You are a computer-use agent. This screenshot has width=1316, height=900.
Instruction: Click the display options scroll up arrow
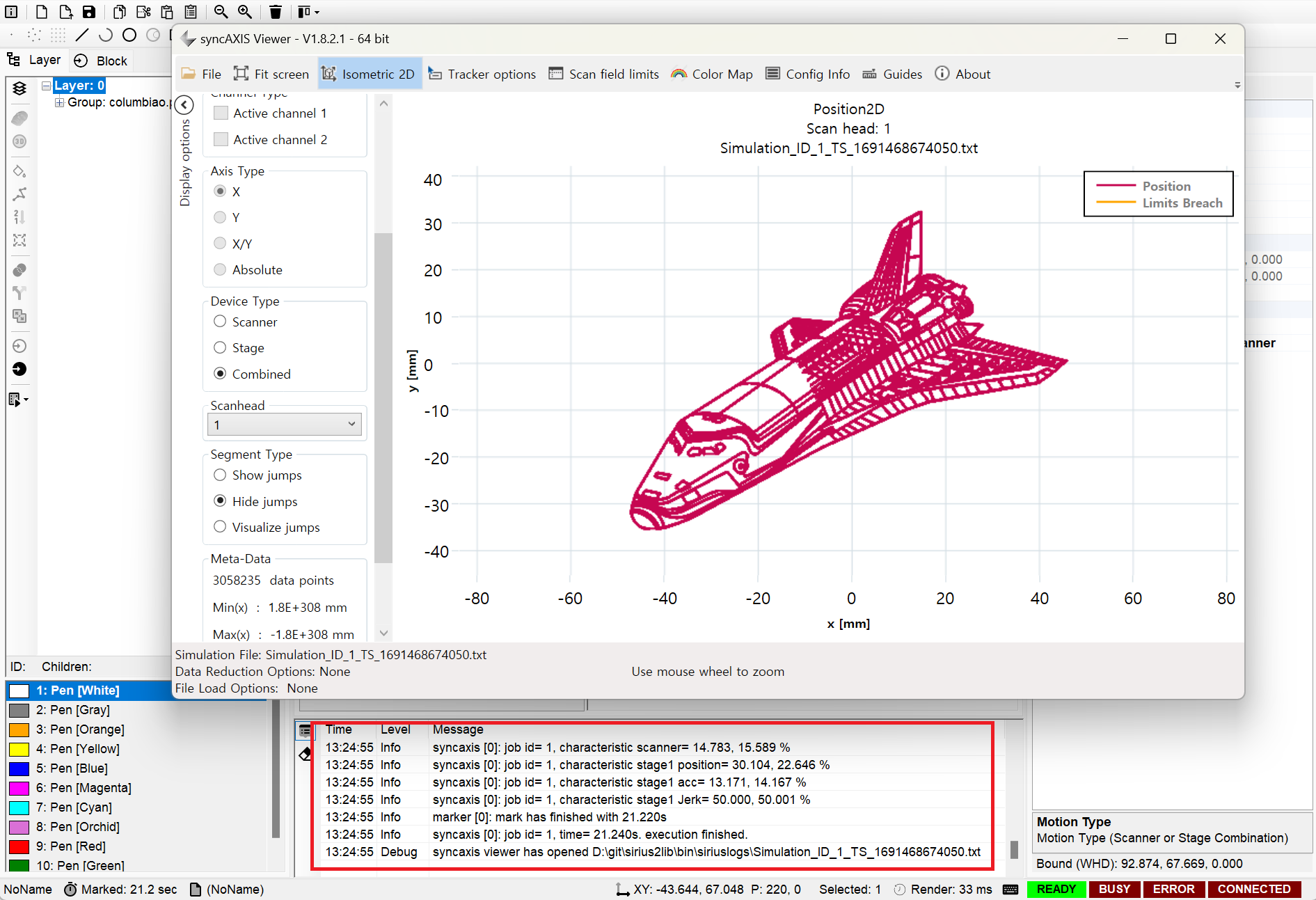click(x=383, y=103)
